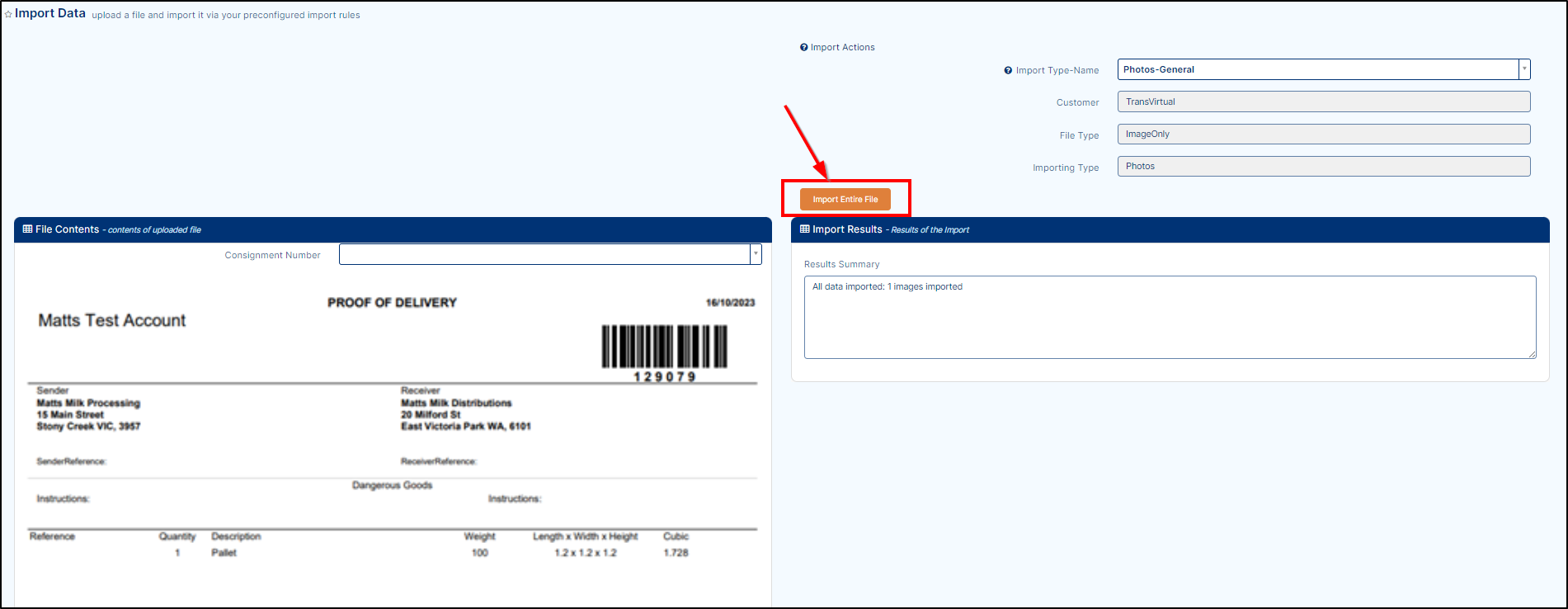Viewport: 1568px width, 609px height.
Task: Click the grid icon in File Contents header
Action: click(x=27, y=229)
